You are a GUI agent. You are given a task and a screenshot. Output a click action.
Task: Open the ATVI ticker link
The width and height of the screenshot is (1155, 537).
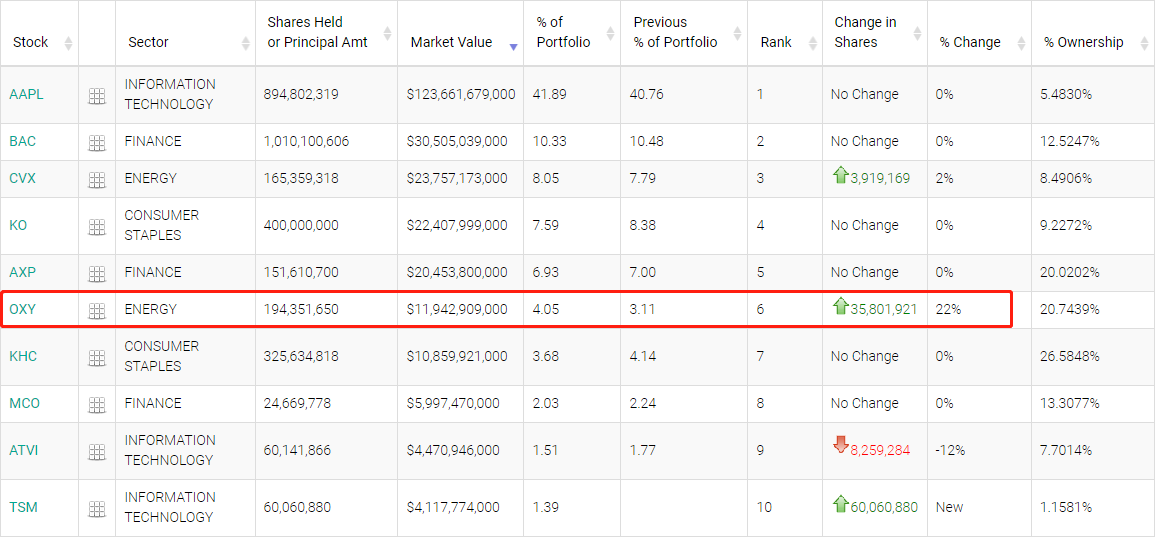click(x=24, y=449)
